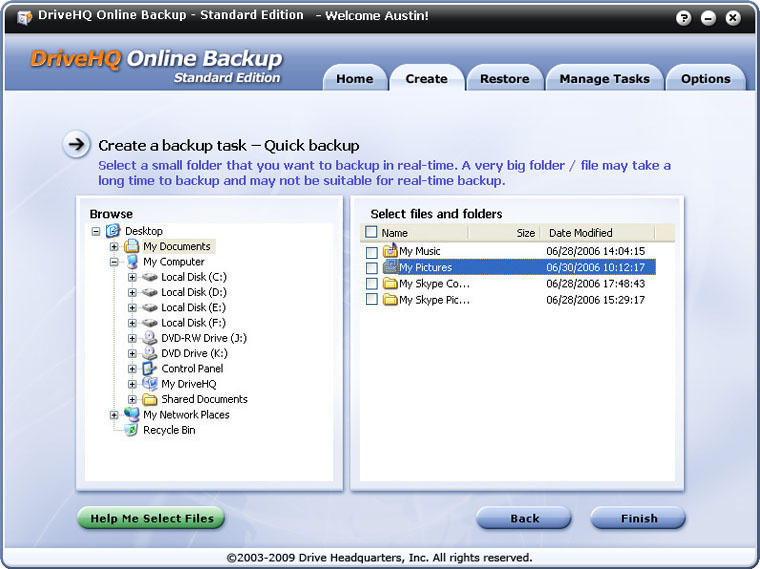The image size is (760, 569).
Task: Expand My Network Places node
Action: pyautogui.click(x=114, y=415)
